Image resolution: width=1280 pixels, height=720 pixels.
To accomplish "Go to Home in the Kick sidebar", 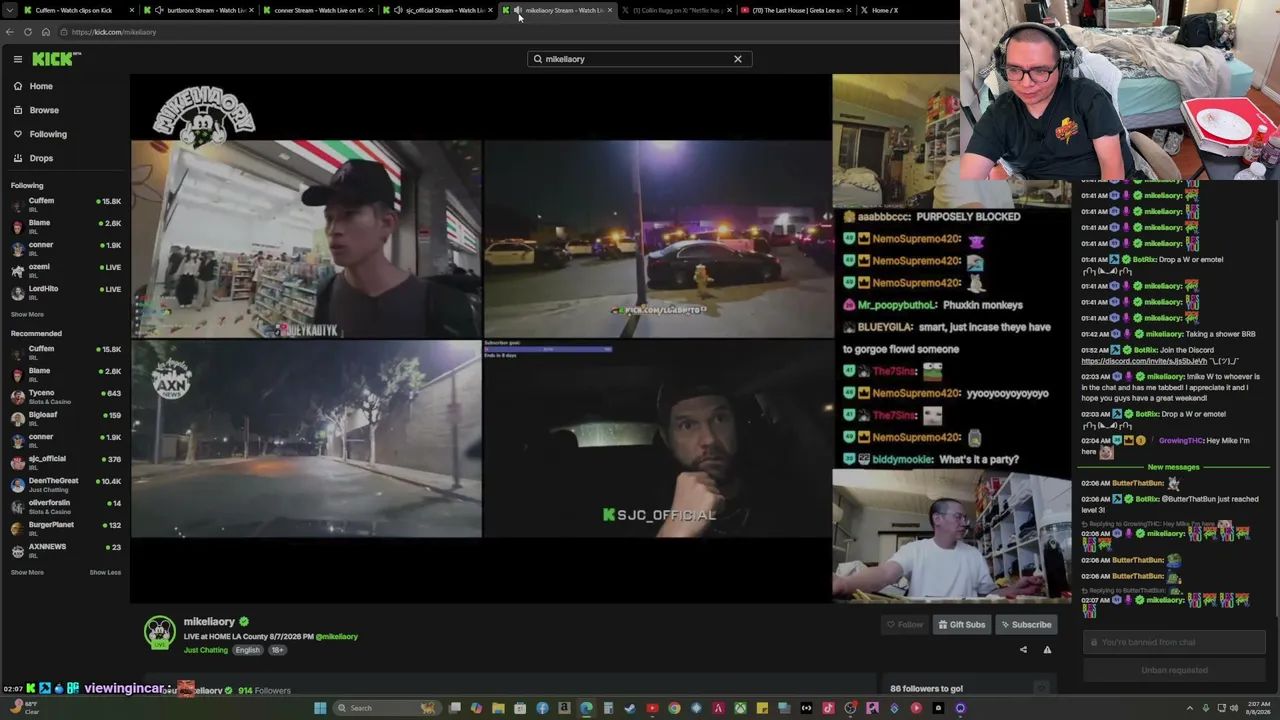I will coord(40,86).
